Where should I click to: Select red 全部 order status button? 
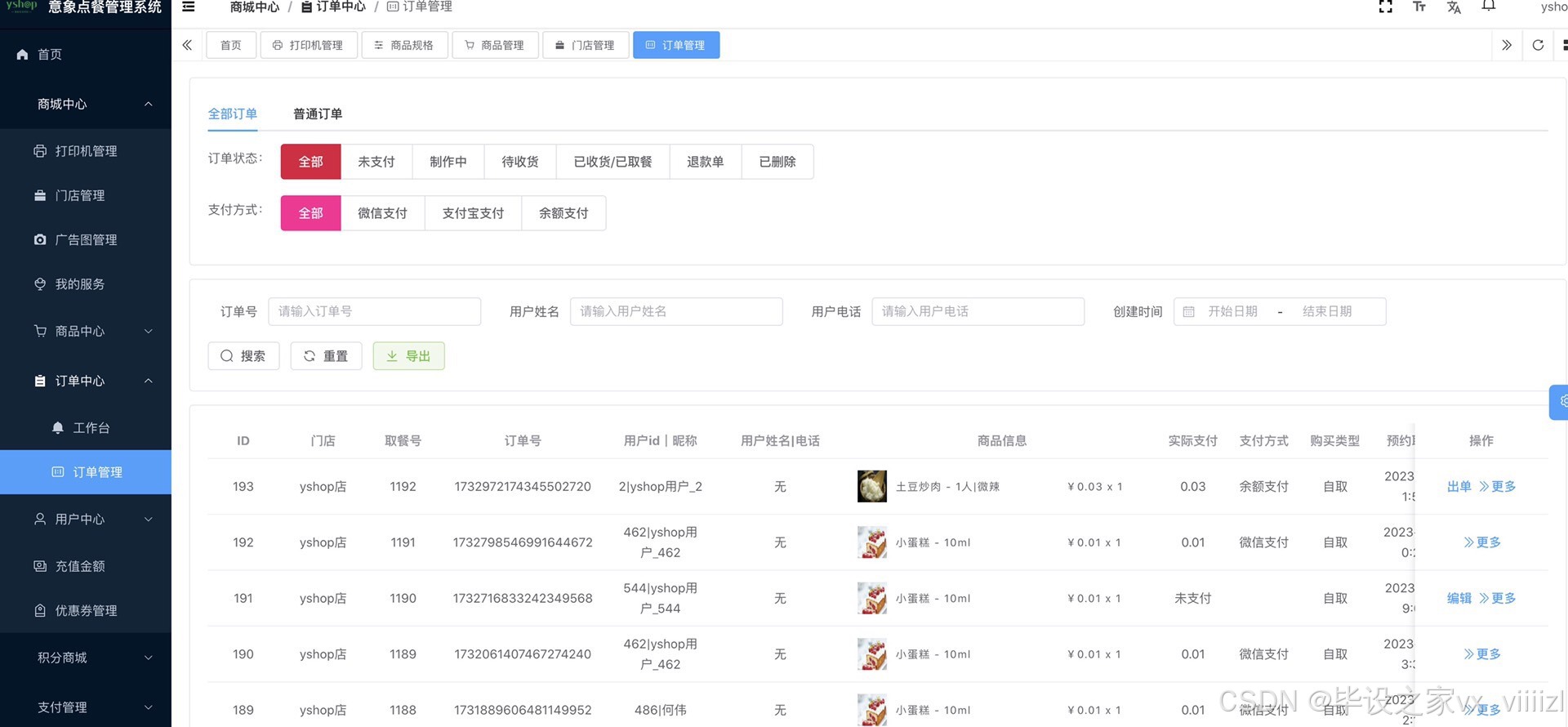(310, 162)
